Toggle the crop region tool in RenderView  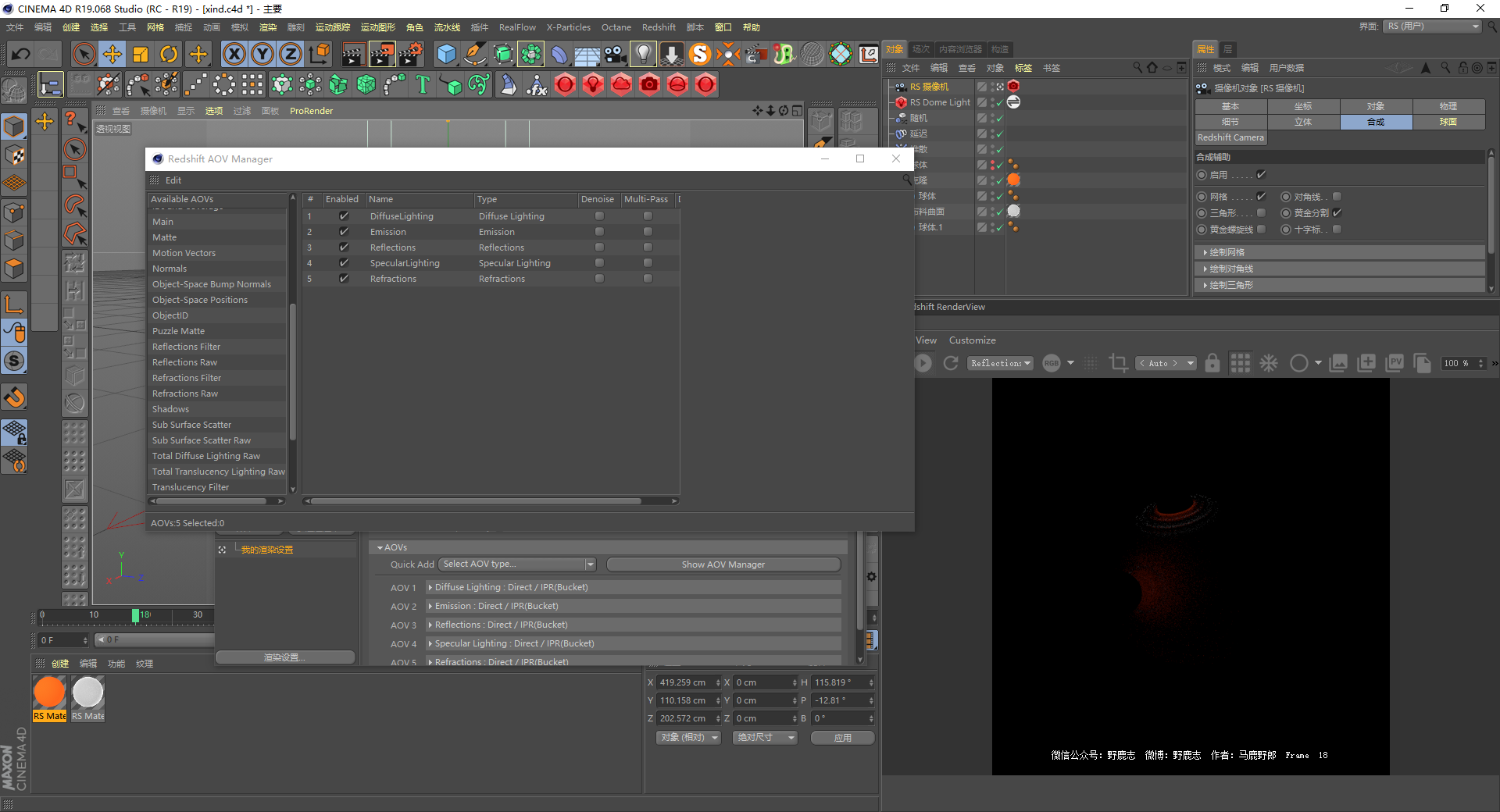point(1118,363)
